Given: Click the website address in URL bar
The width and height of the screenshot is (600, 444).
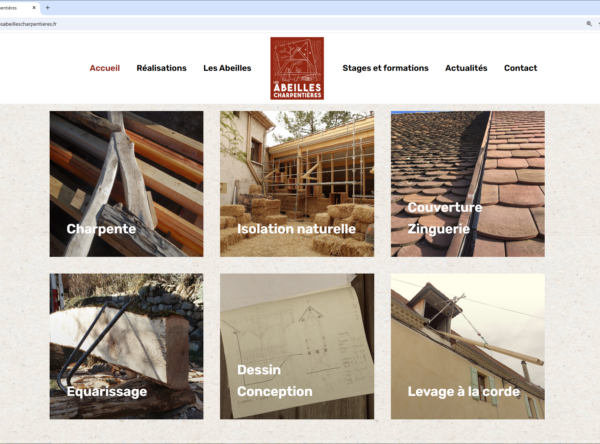Looking at the screenshot, I should pos(28,24).
